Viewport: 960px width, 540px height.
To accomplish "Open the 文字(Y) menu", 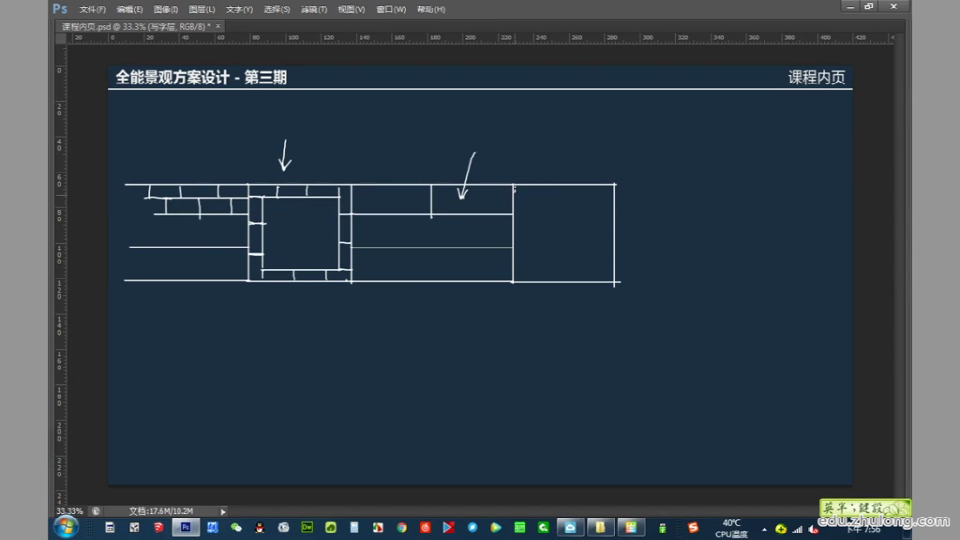I will point(239,9).
